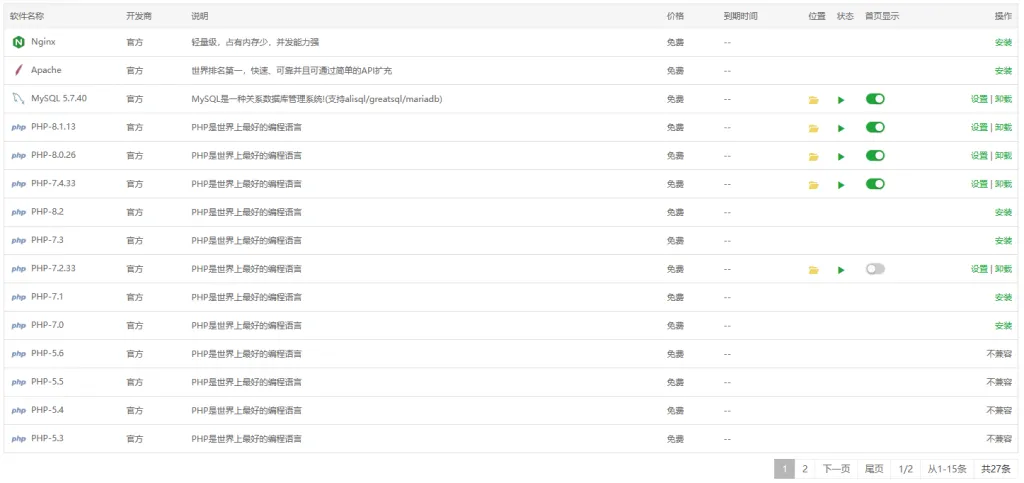Screen dimensions: 1024x483
Task: Open the MySQL 5.7.40 folder location icon
Action: tap(813, 100)
